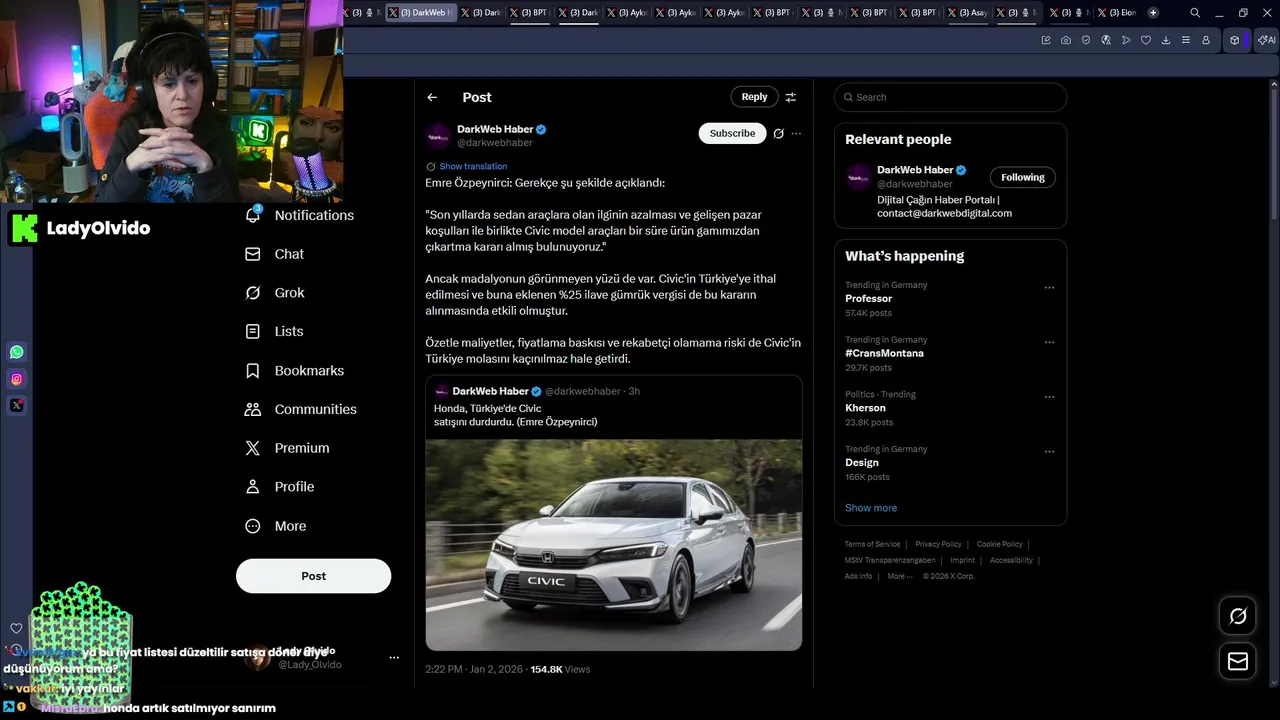The height and width of the screenshot is (720, 1280).
Task: Click the browser play icon
Action: [x=1126, y=40]
